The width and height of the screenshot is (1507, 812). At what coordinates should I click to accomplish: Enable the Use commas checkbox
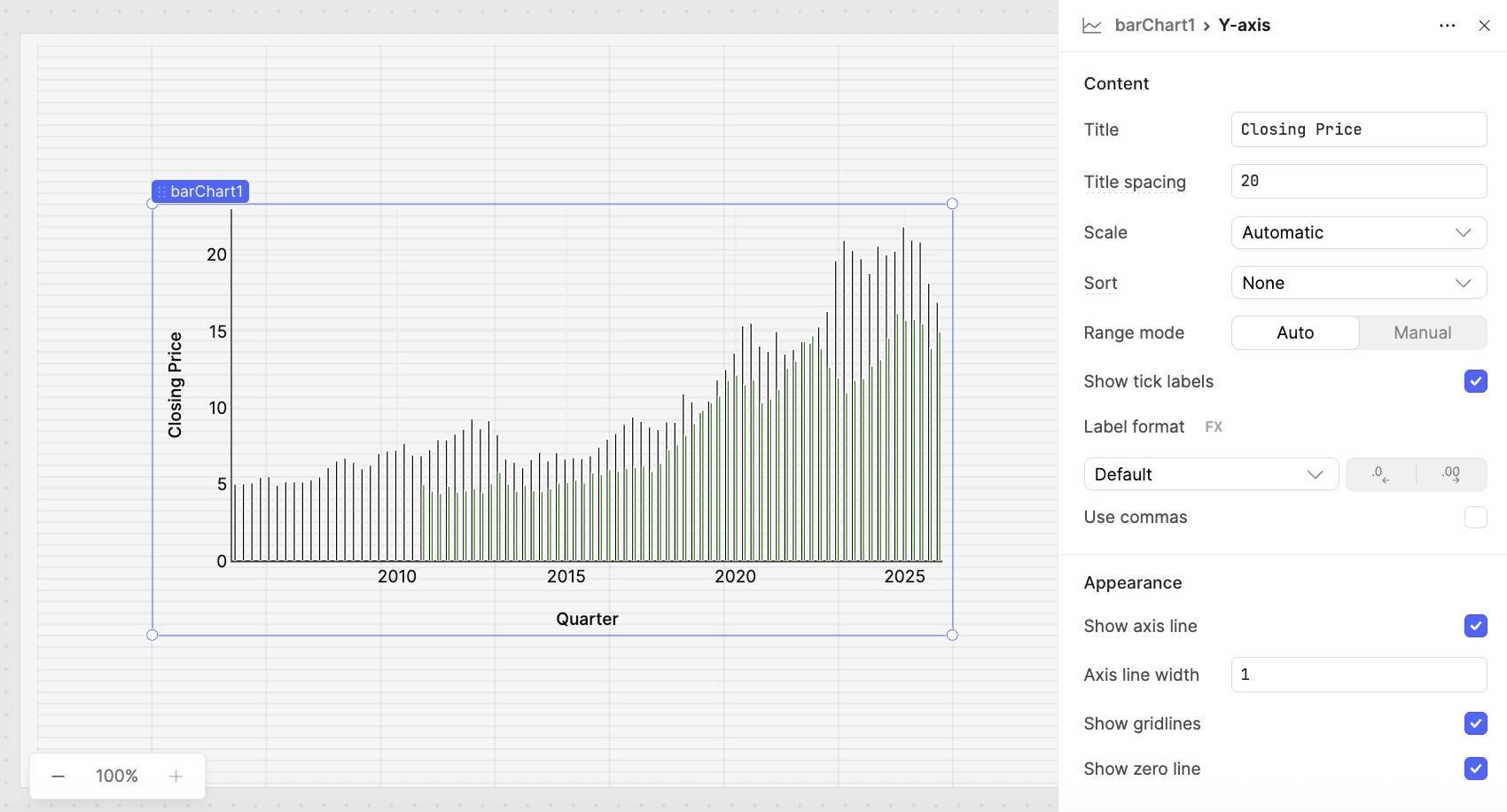(x=1475, y=517)
